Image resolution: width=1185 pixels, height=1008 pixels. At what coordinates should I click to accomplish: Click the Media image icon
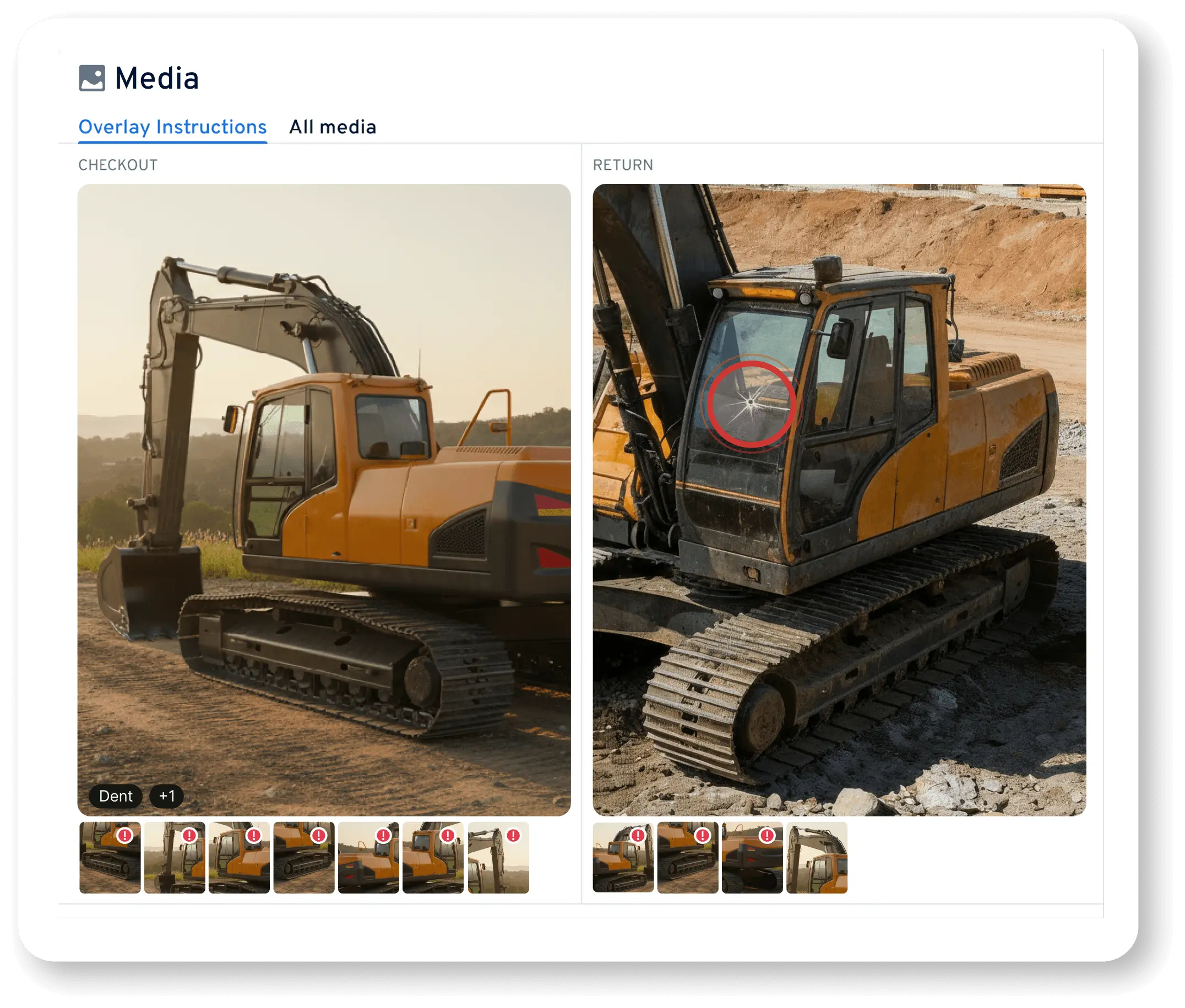pyautogui.click(x=91, y=78)
